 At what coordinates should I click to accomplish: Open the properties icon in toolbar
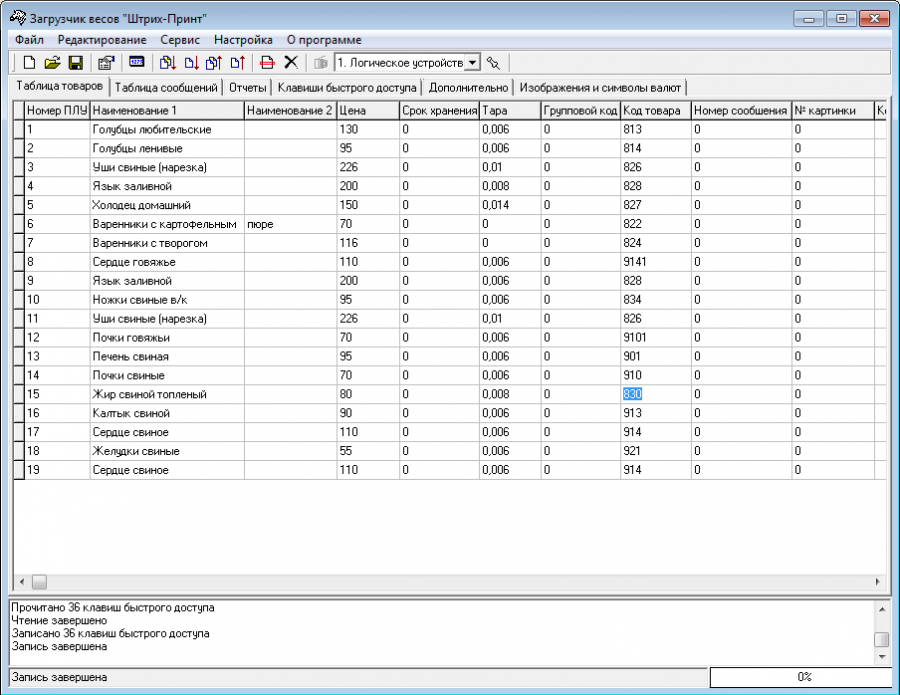click(106, 63)
